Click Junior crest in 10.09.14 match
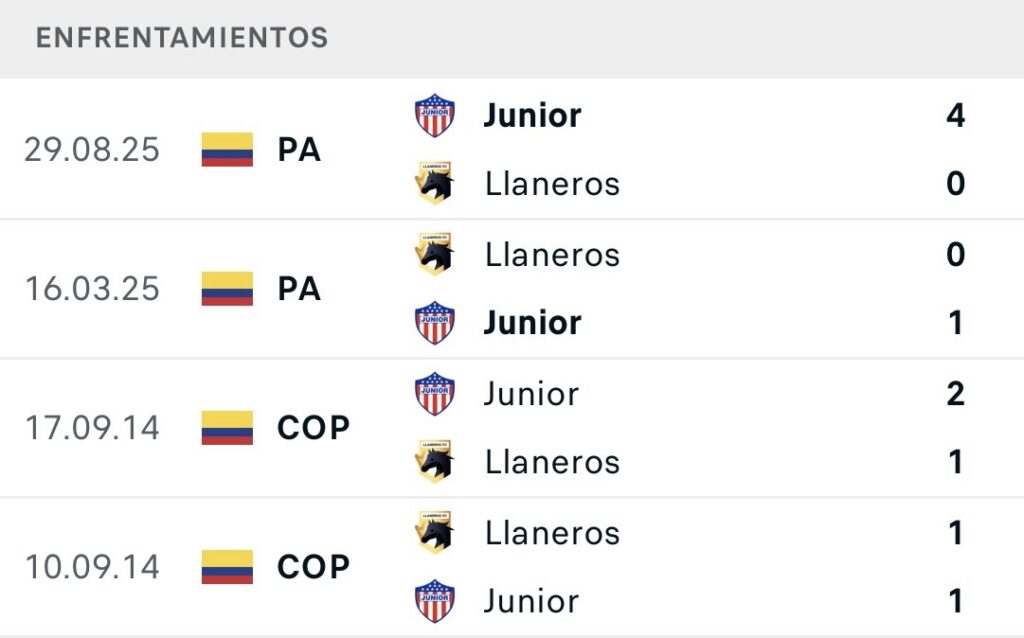1024x638 pixels. point(435,601)
